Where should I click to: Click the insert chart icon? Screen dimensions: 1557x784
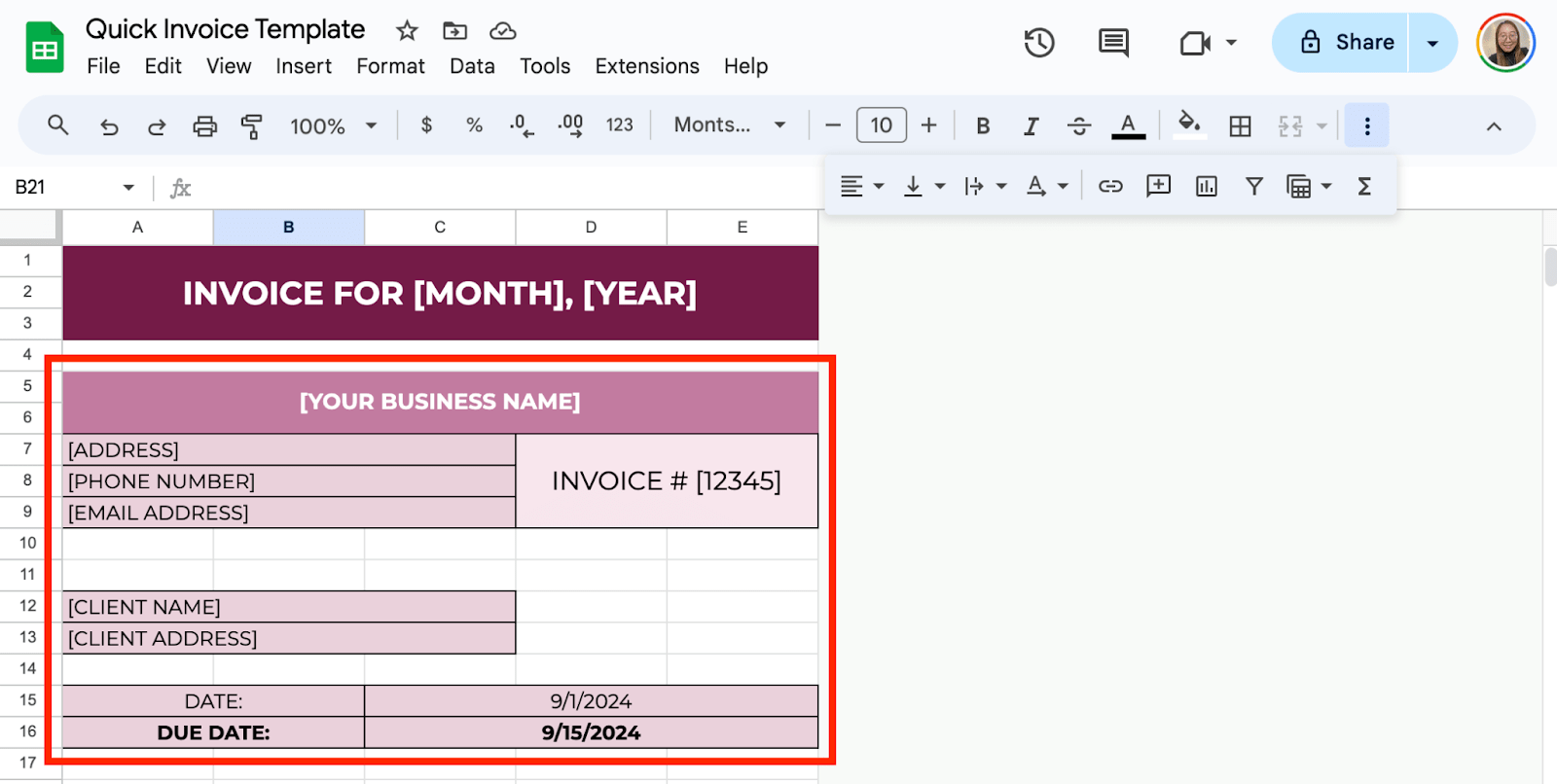pos(1206,187)
